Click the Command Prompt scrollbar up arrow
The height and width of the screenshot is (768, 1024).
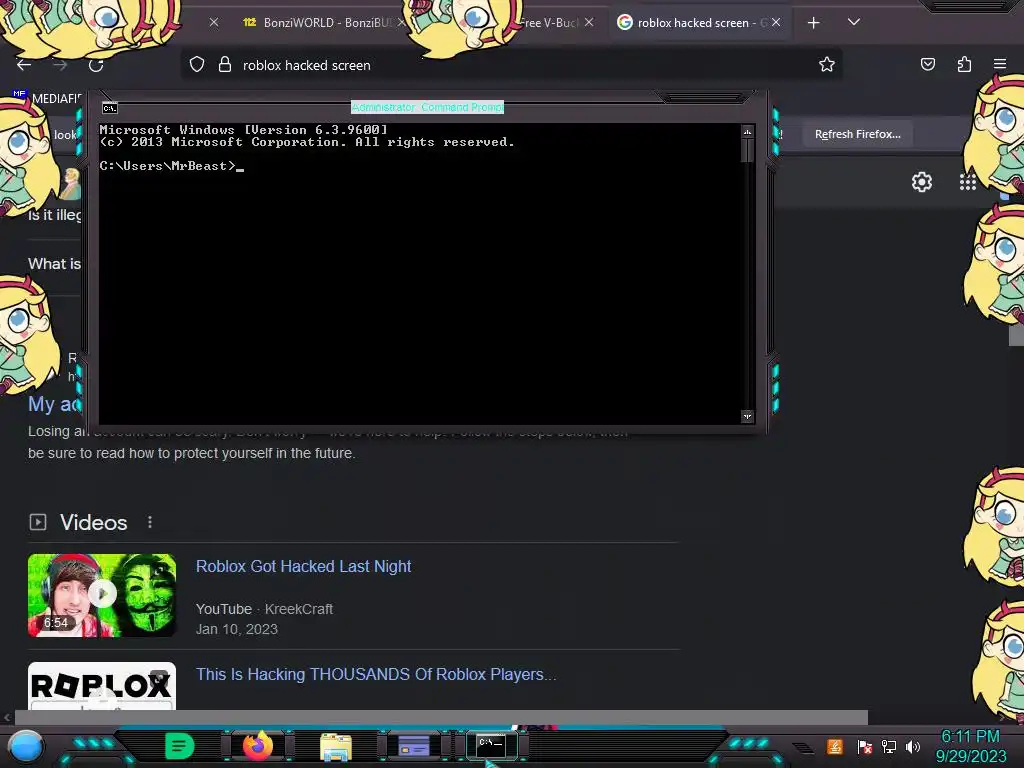pos(747,132)
